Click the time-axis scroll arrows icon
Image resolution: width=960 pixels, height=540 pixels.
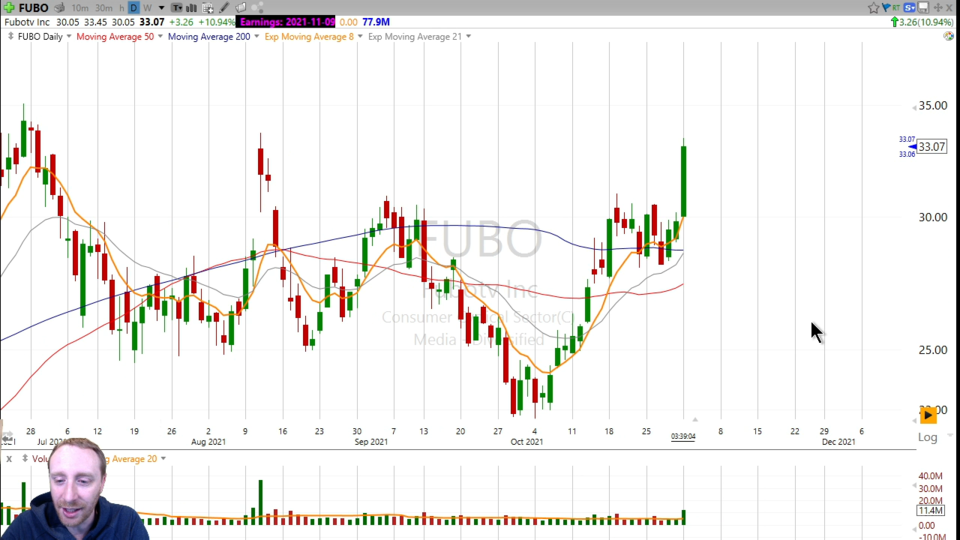(x=7, y=437)
